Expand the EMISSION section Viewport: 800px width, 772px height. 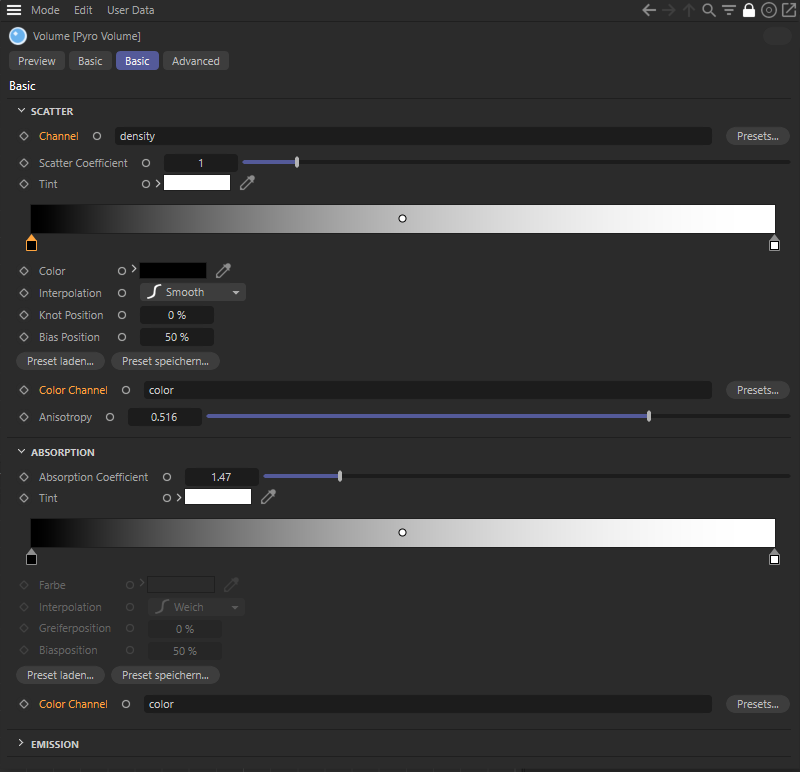(x=22, y=744)
